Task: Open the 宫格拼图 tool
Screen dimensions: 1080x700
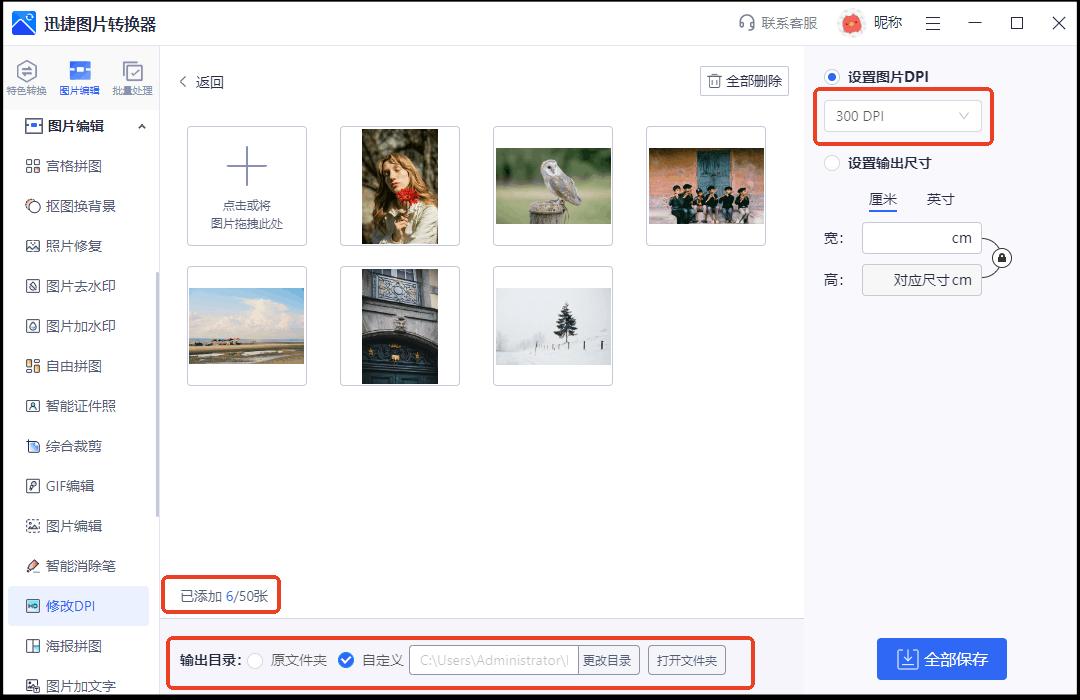Action: [72, 165]
